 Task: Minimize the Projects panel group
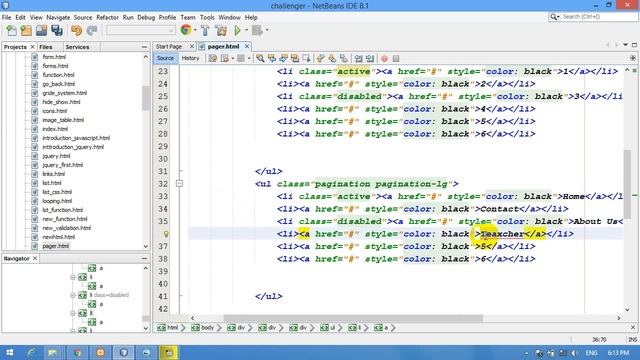144,47
